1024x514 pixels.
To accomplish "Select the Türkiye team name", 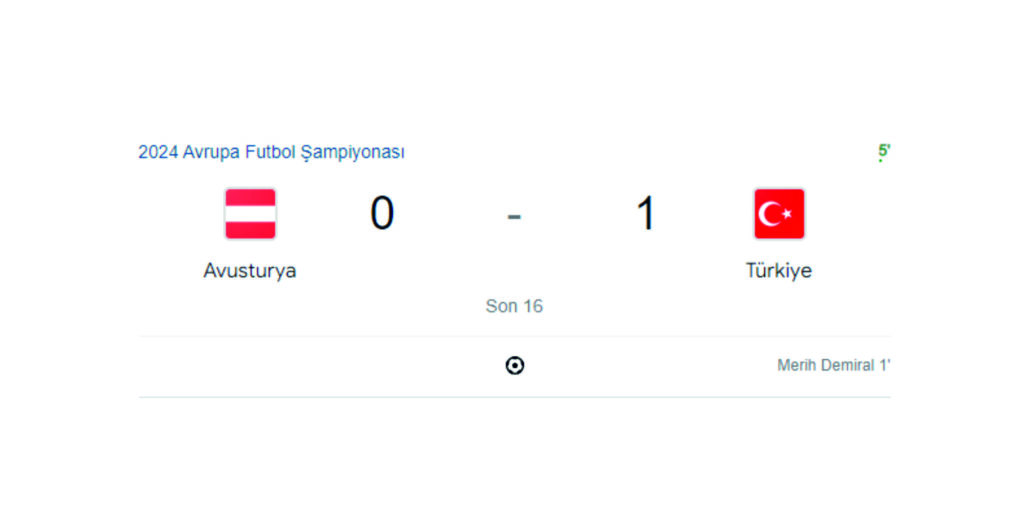I will pos(779,270).
